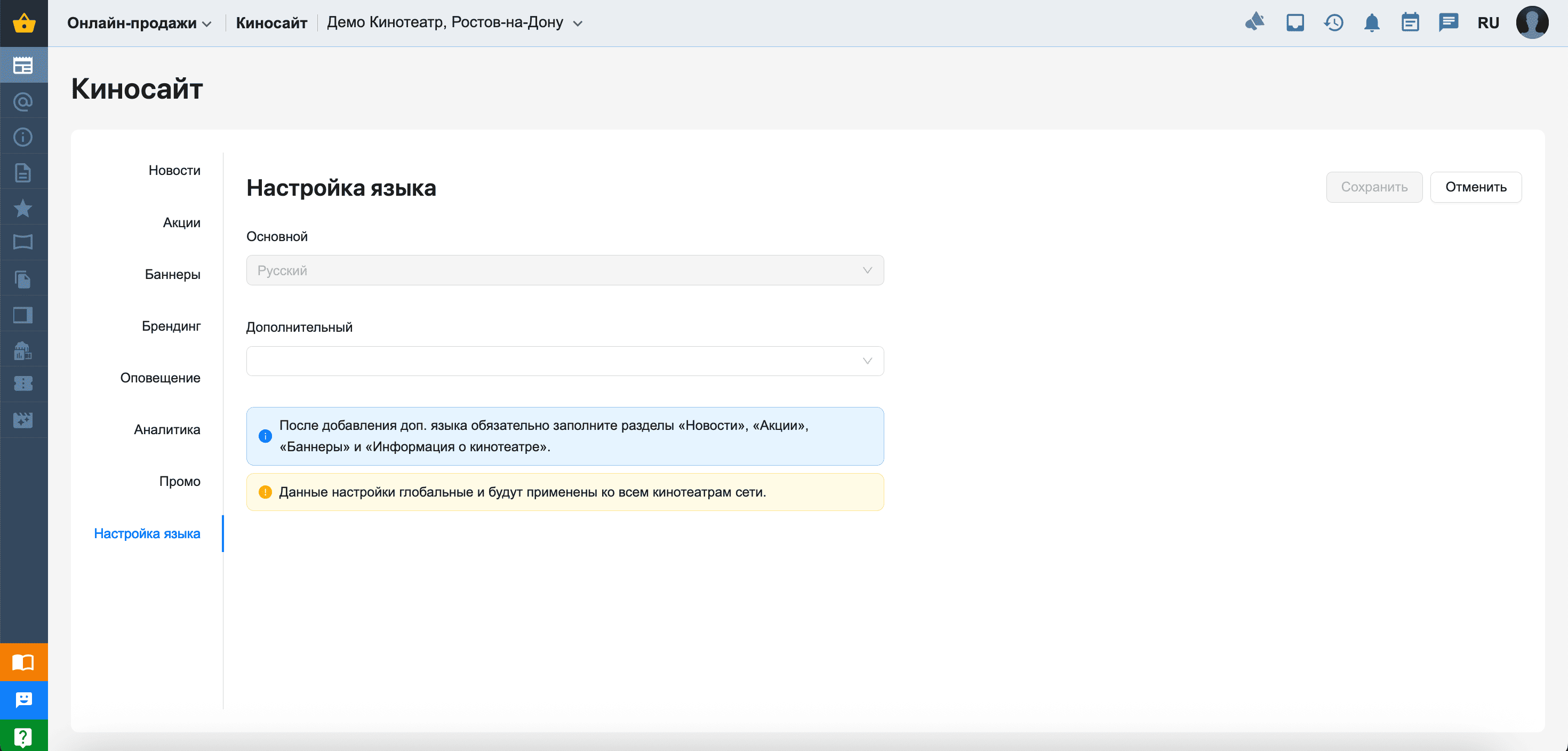Switch interface language via RU
The height and width of the screenshot is (751, 1568).
click(1487, 23)
